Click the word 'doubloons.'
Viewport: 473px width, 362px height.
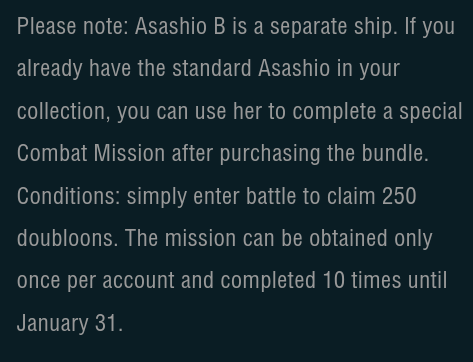point(68,238)
